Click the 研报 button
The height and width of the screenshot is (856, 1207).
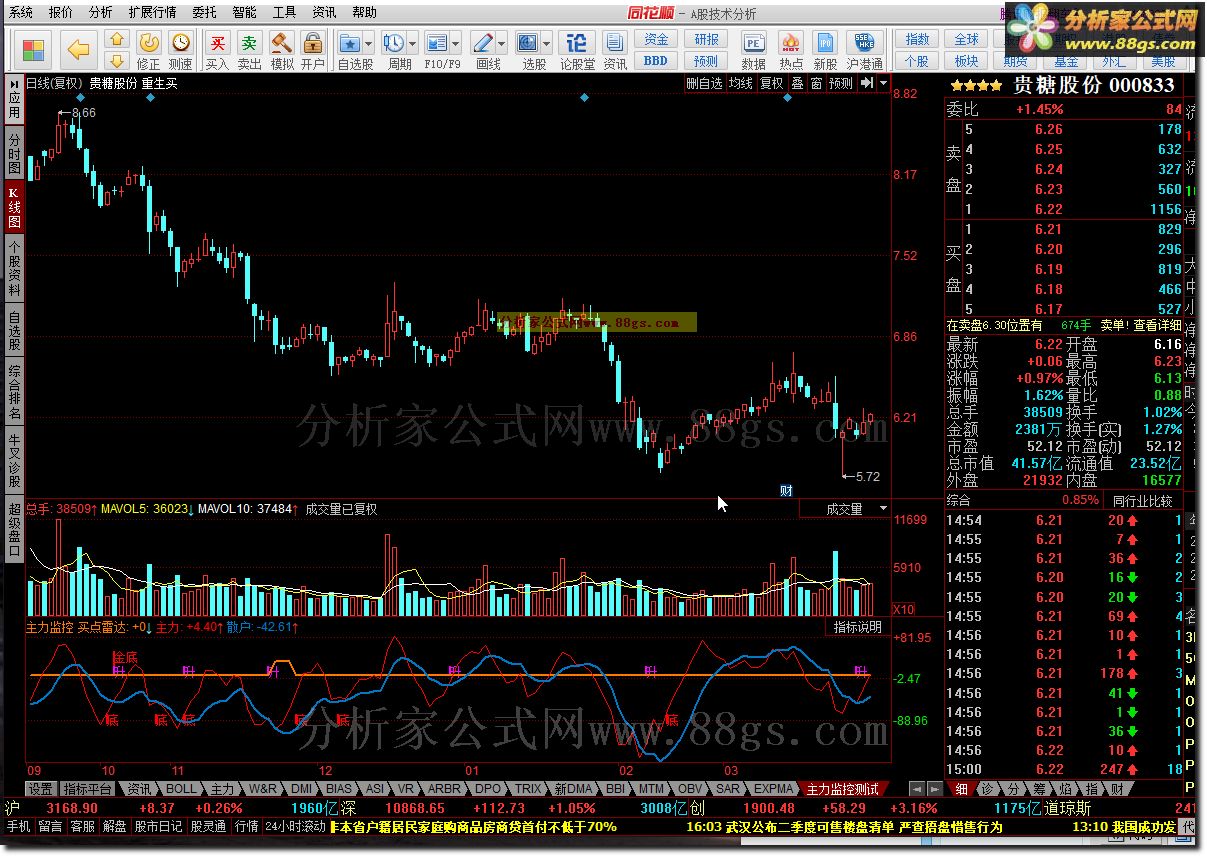(706, 39)
